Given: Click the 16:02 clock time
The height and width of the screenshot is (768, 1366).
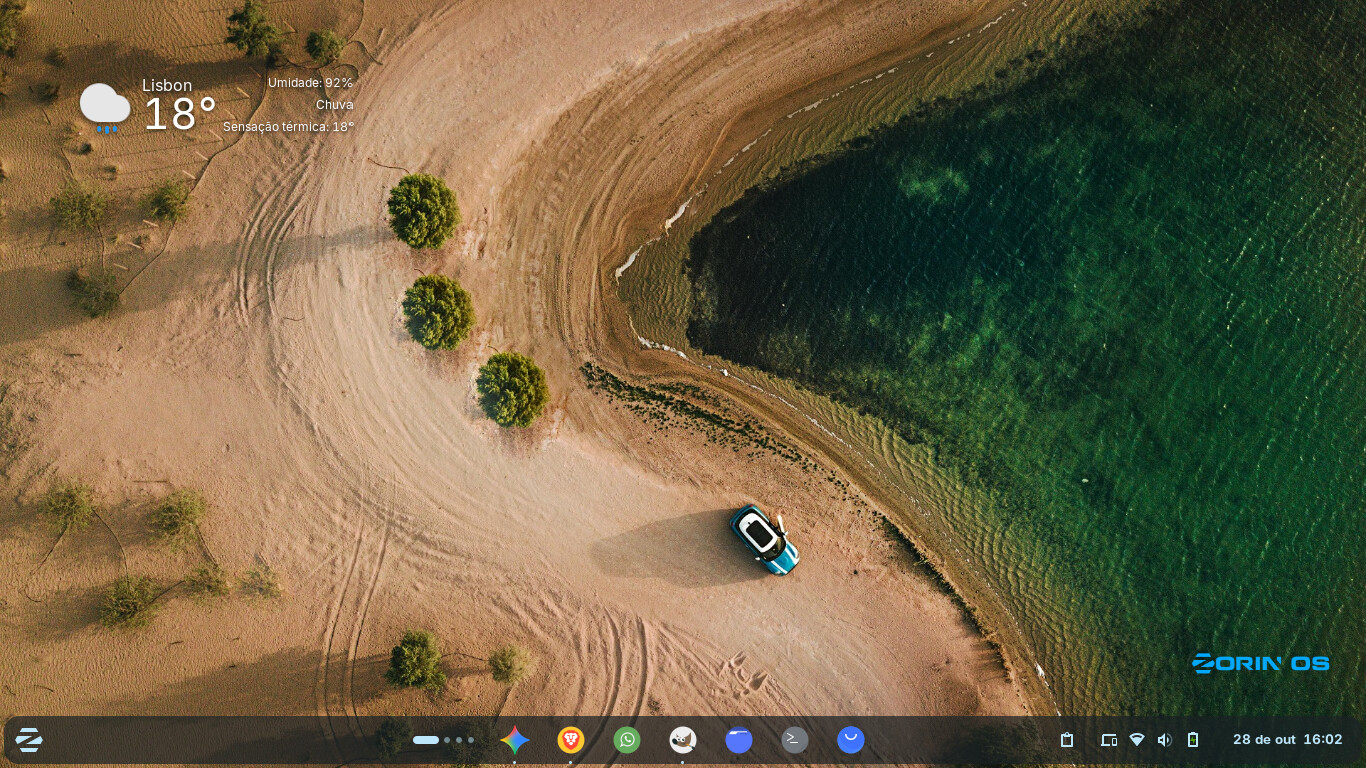Looking at the screenshot, I should (1323, 740).
